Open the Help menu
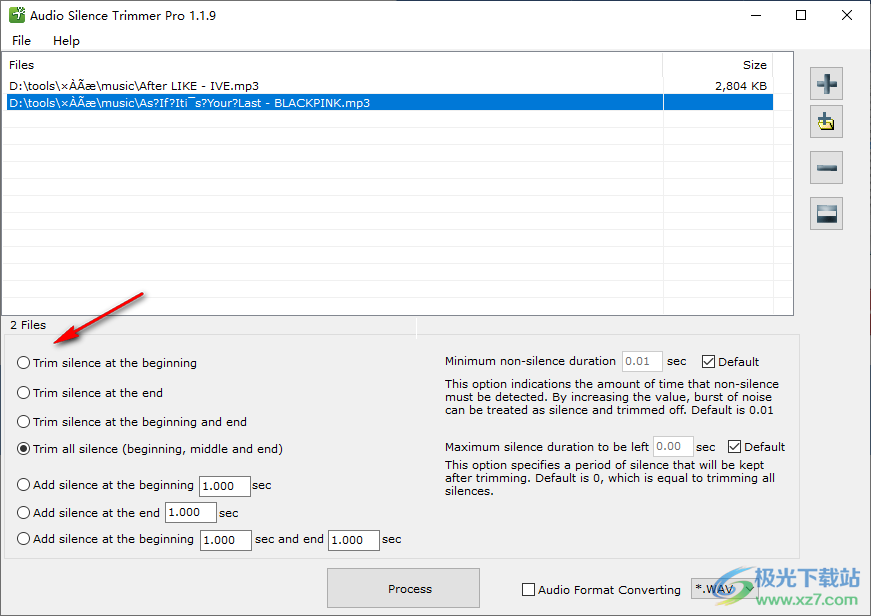Screen dimensions: 871x616 coord(66,41)
